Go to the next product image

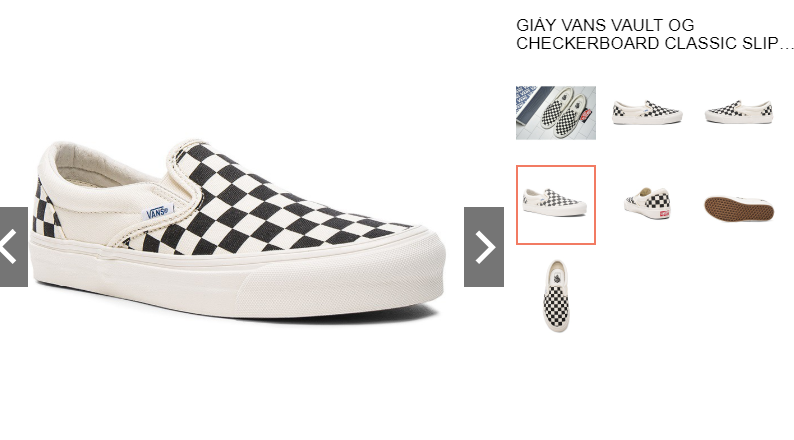[484, 247]
